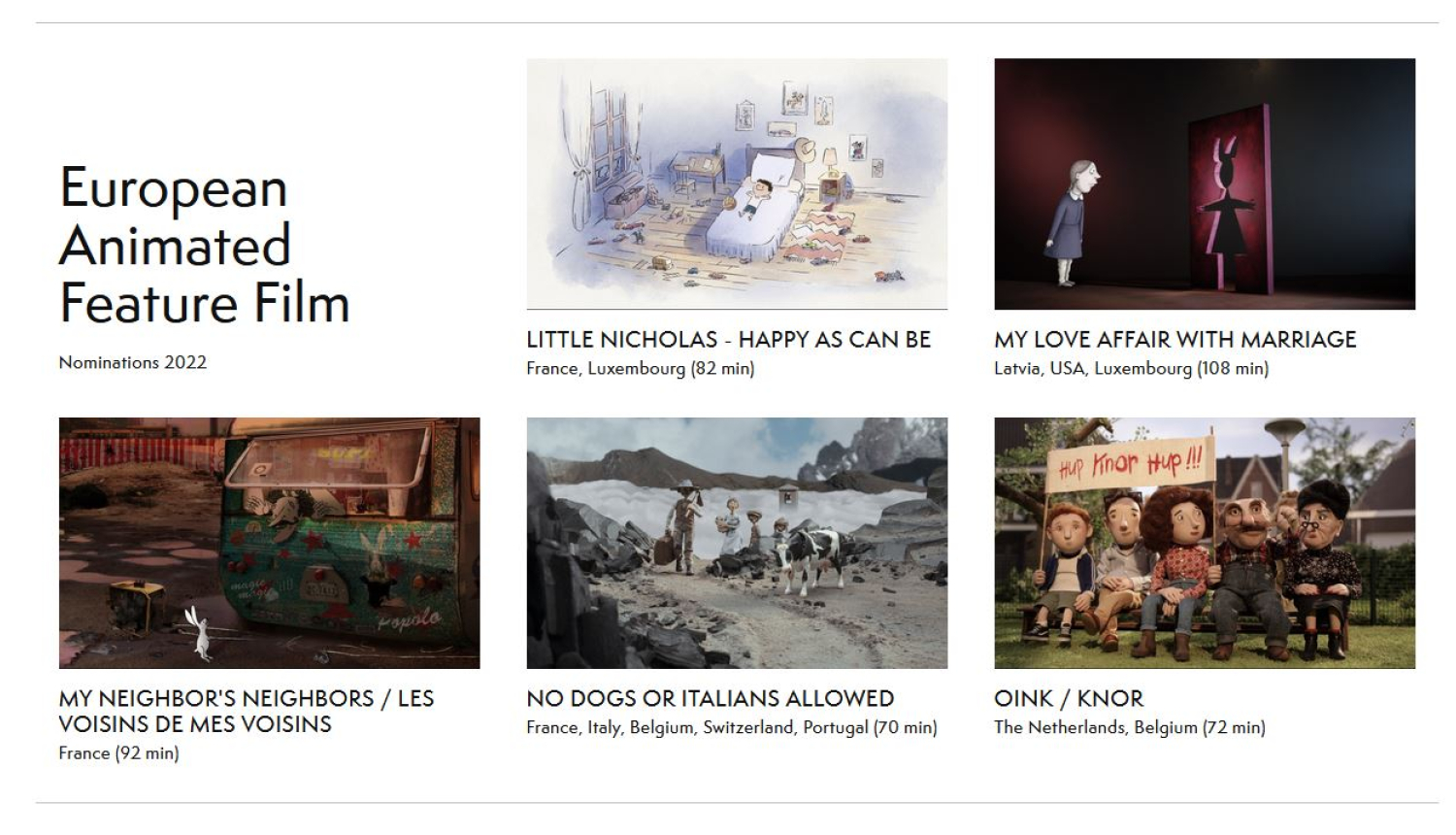This screenshot has height=835, width=1456.
Task: Click The Netherlands, Belgium (72 min) text
Action: click(x=1130, y=728)
